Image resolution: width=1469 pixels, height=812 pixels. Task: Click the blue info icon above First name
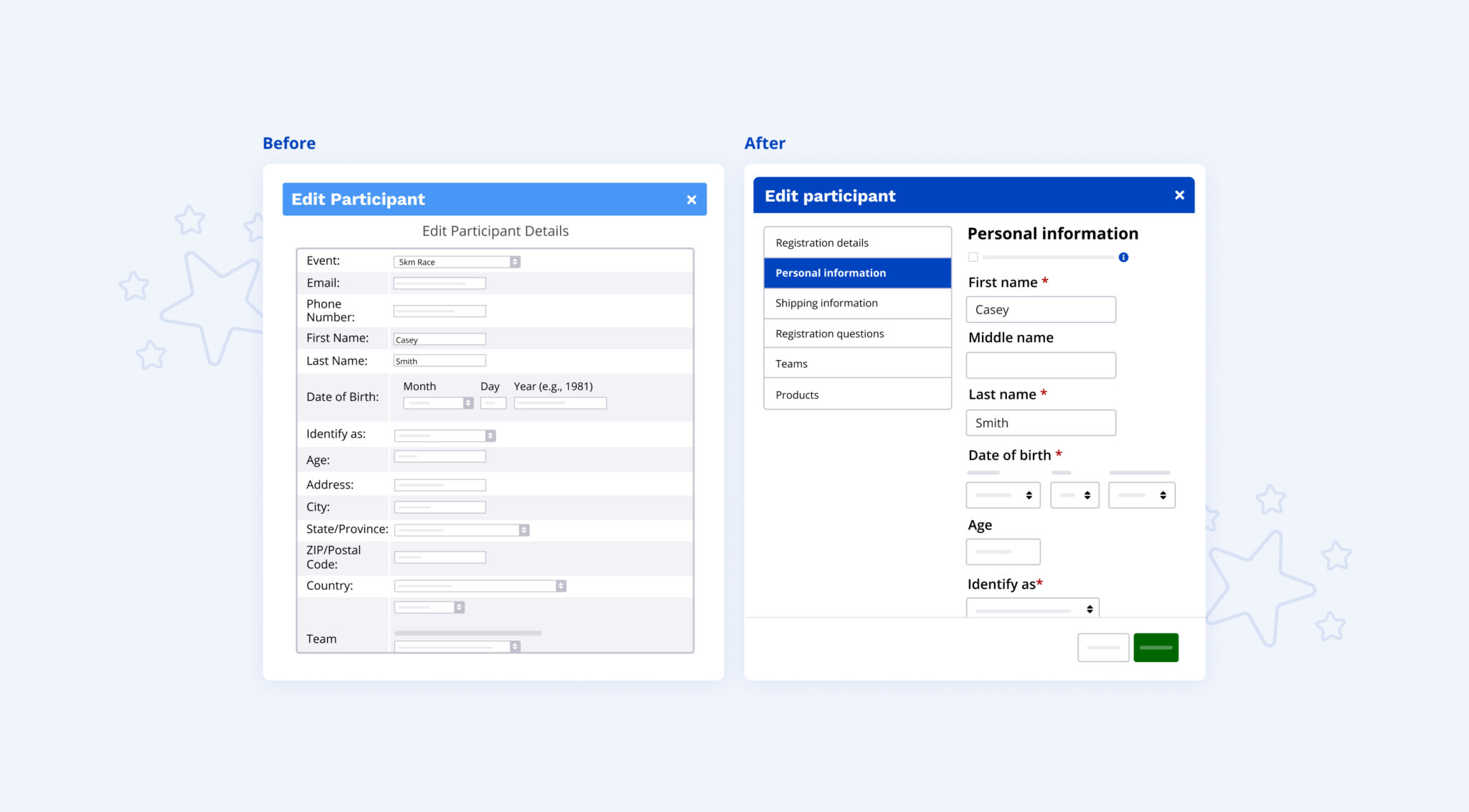tap(1124, 257)
